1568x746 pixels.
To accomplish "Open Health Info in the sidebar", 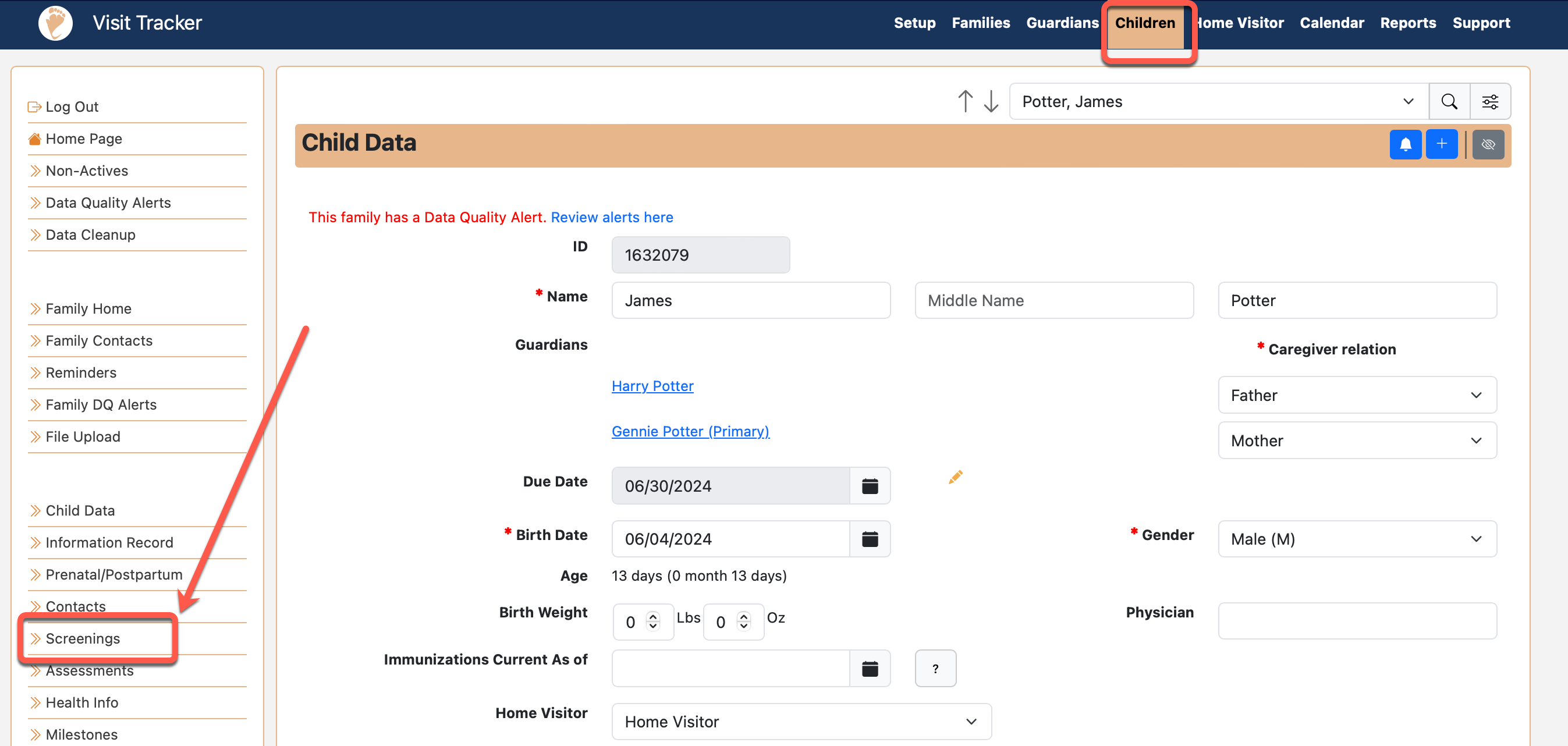I will 81,702.
